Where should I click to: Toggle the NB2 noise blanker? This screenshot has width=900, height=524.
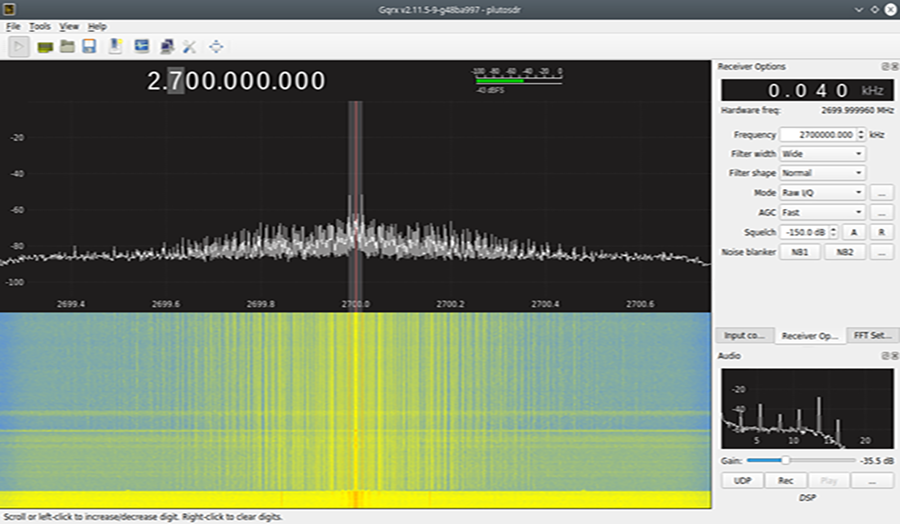coord(844,252)
